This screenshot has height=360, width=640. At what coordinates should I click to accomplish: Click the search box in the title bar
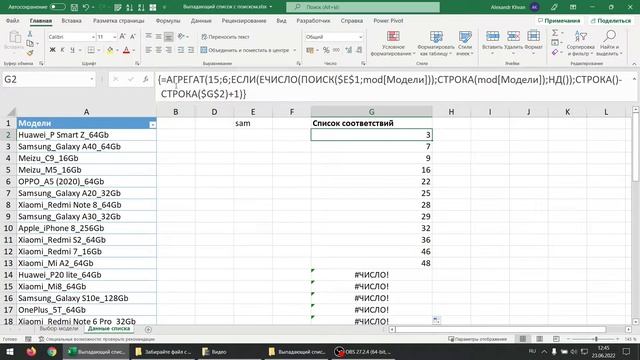pyautogui.click(x=363, y=7)
